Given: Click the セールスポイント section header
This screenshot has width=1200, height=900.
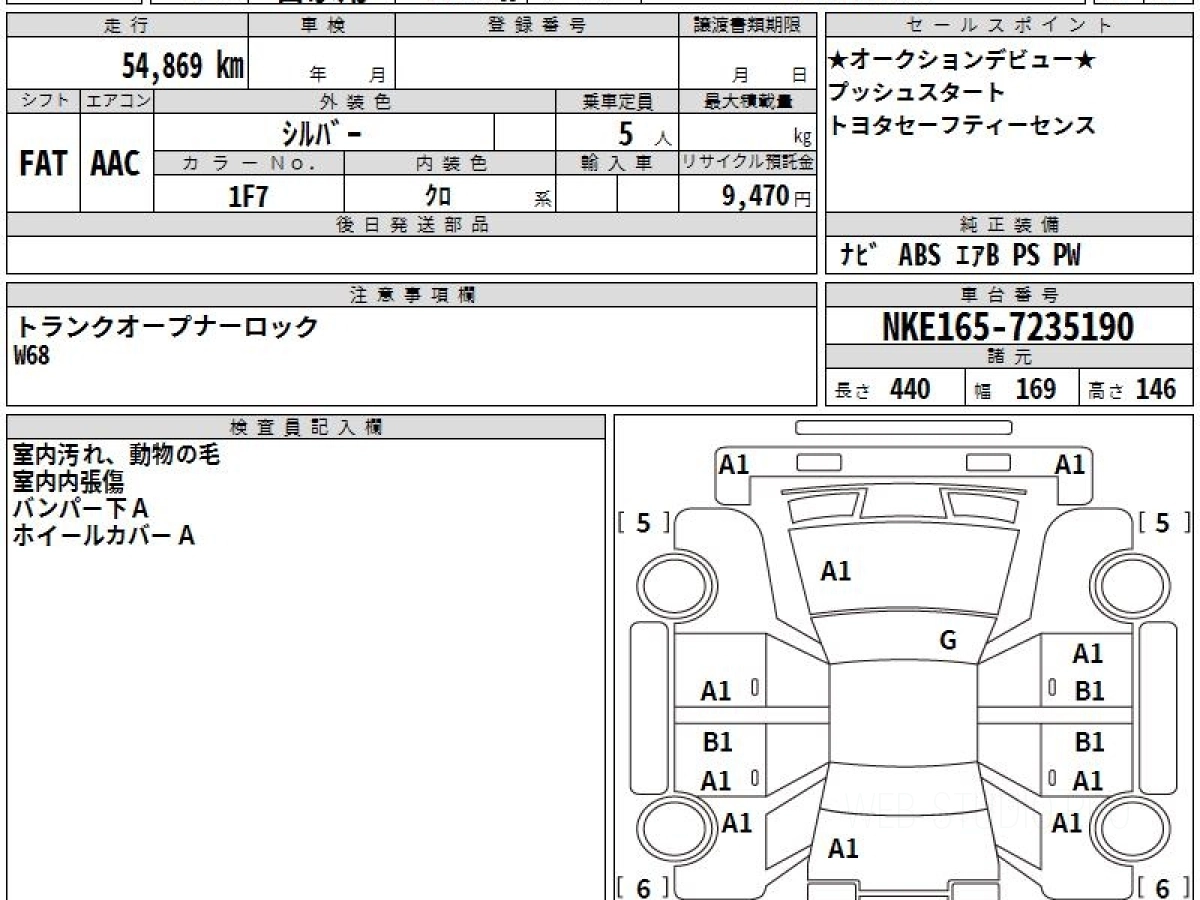Looking at the screenshot, I should (x=1010, y=26).
